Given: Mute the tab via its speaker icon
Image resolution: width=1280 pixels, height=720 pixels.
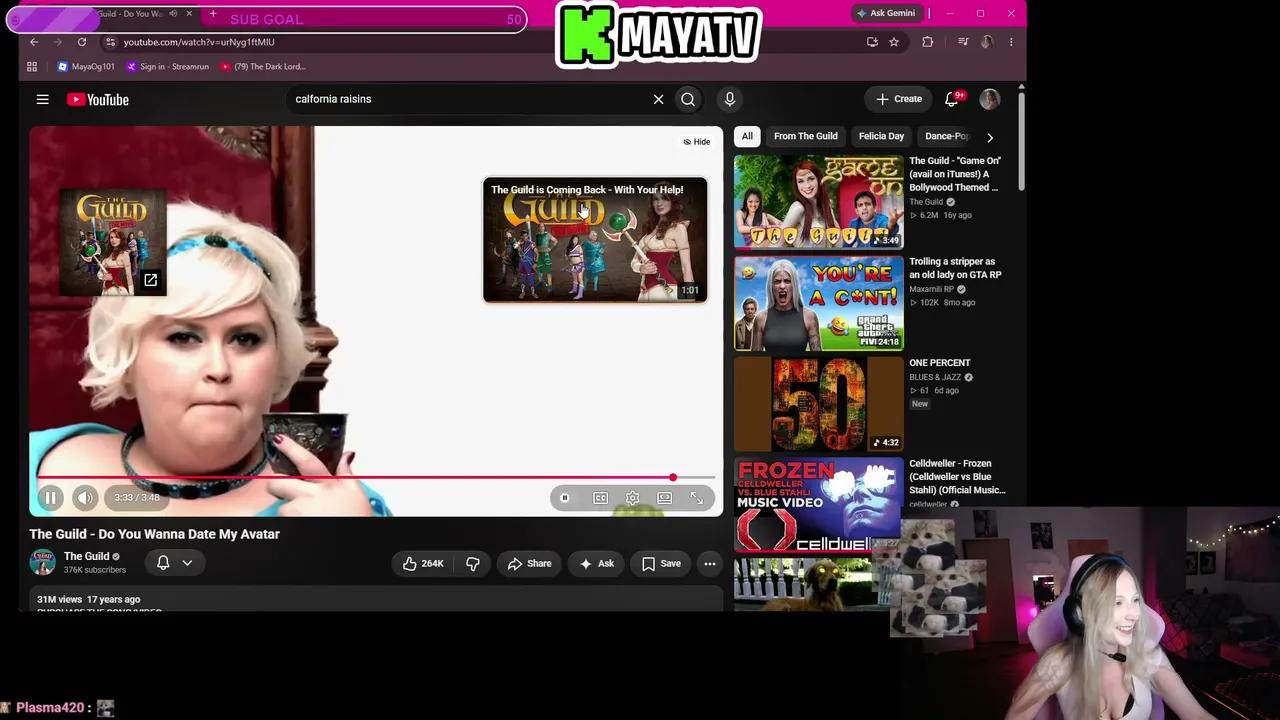Looking at the screenshot, I should click(173, 14).
